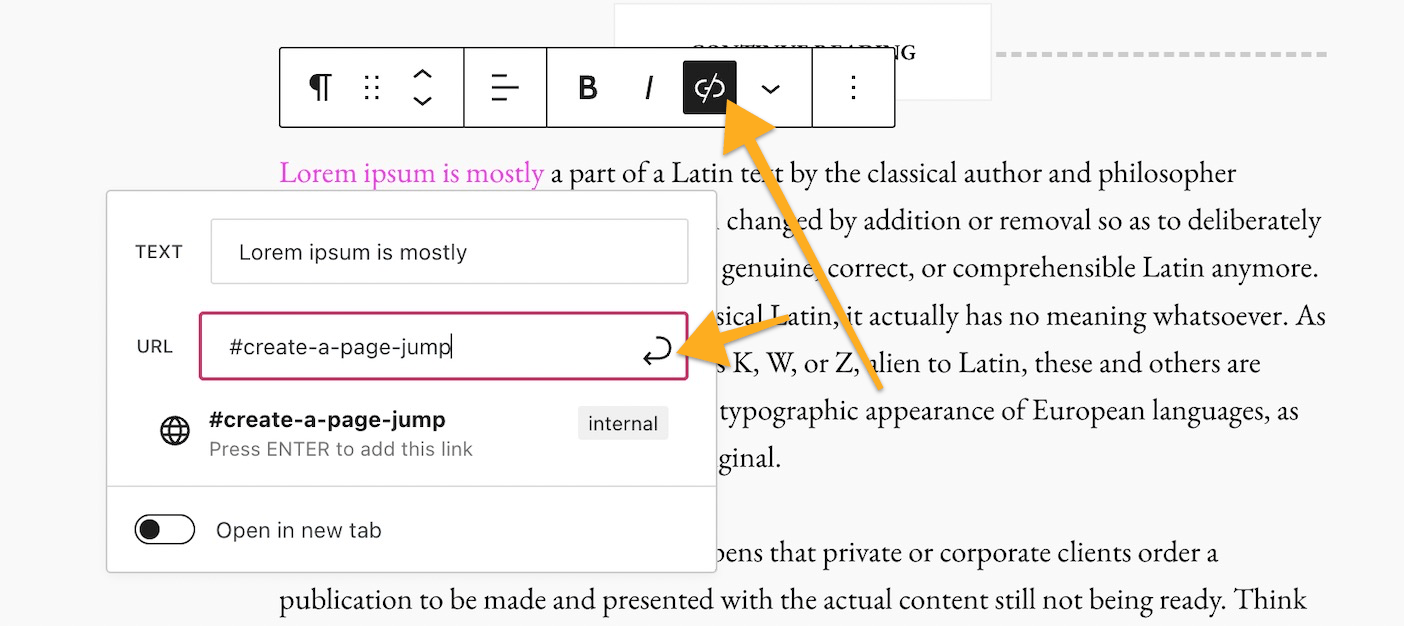Click the paragraph block type icon
Viewport: 1404px width, 626px height.
320,88
